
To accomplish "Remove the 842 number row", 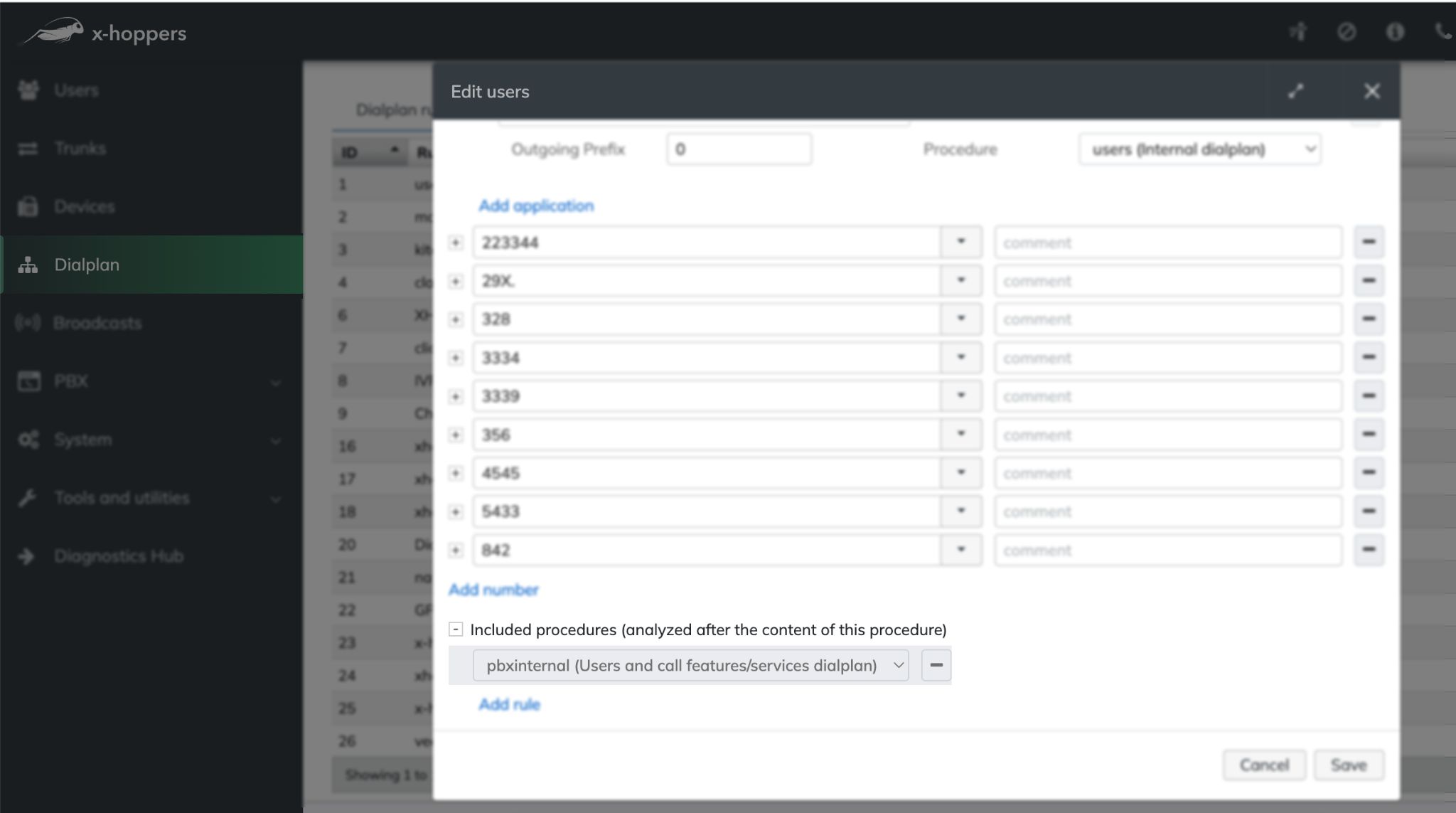I will tap(1369, 550).
